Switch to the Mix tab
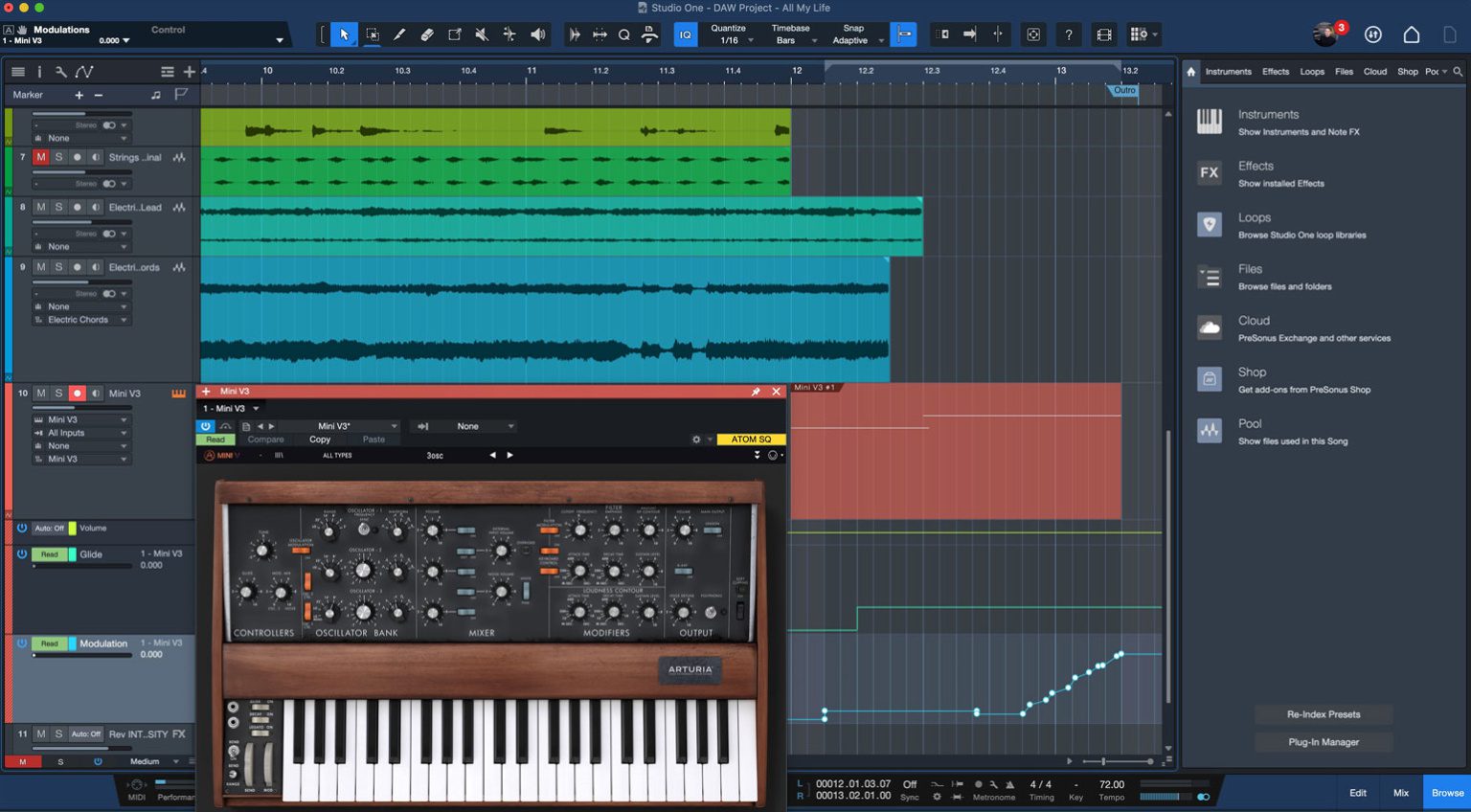This screenshot has width=1471, height=812. point(1400,792)
